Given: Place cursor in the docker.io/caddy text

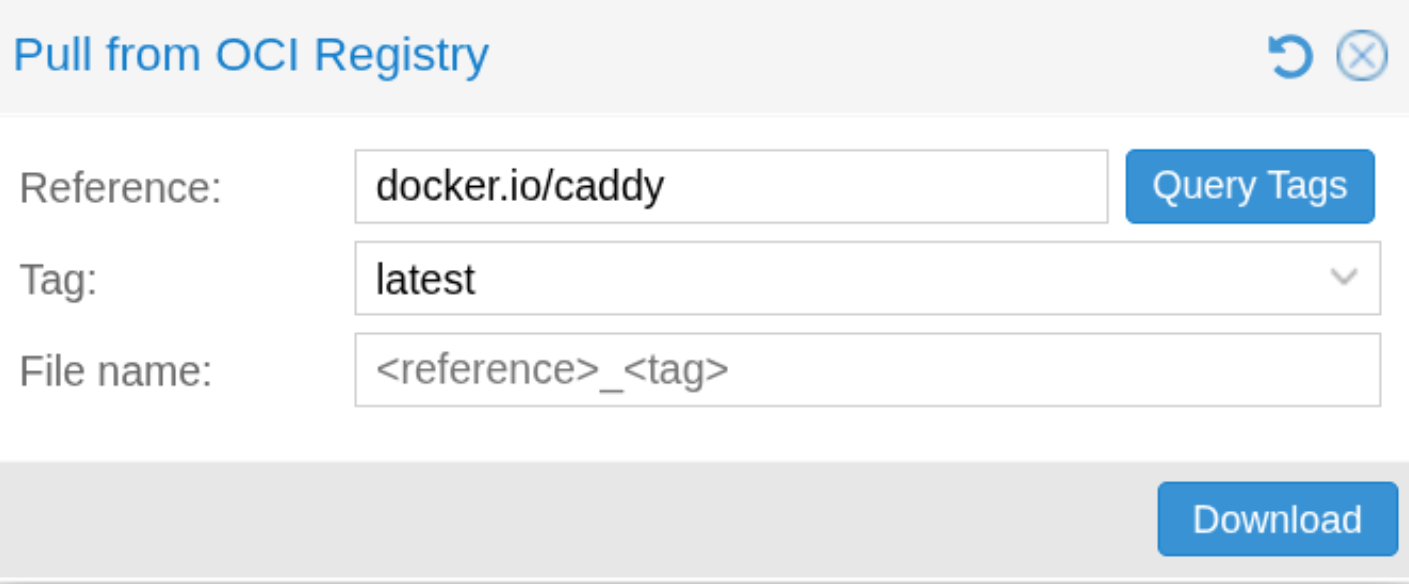Looking at the screenshot, I should pos(520,186).
